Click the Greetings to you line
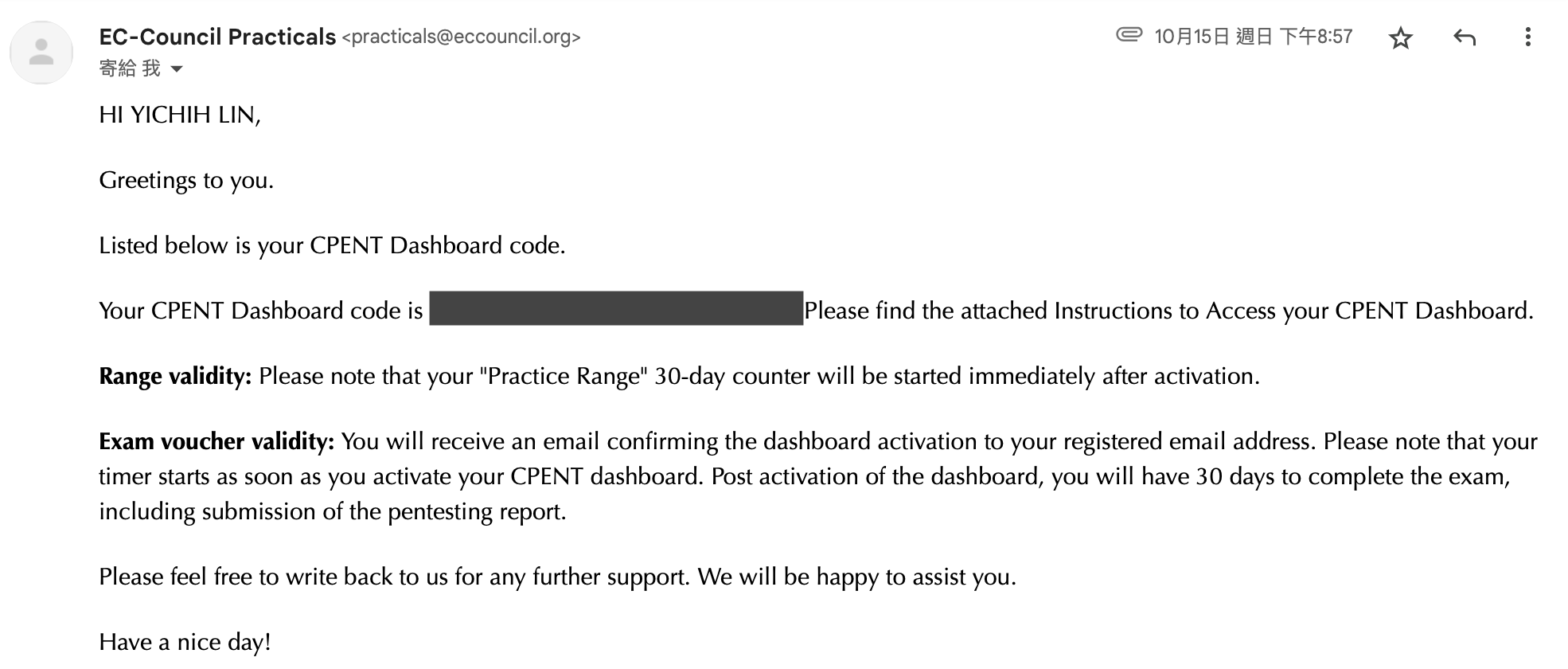This screenshot has width=1568, height=669. point(186,181)
